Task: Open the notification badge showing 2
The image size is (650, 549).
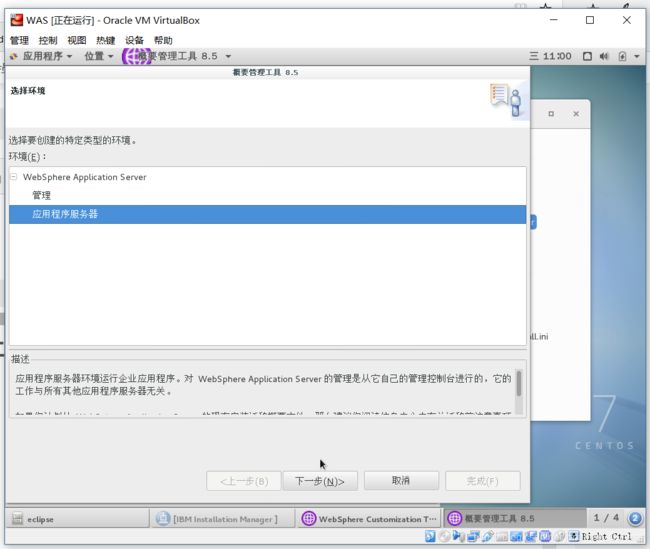Action: [635, 518]
